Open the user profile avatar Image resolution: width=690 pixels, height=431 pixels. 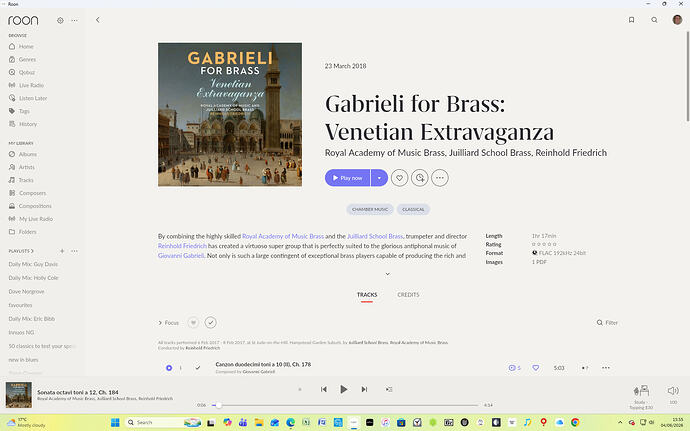coord(677,20)
